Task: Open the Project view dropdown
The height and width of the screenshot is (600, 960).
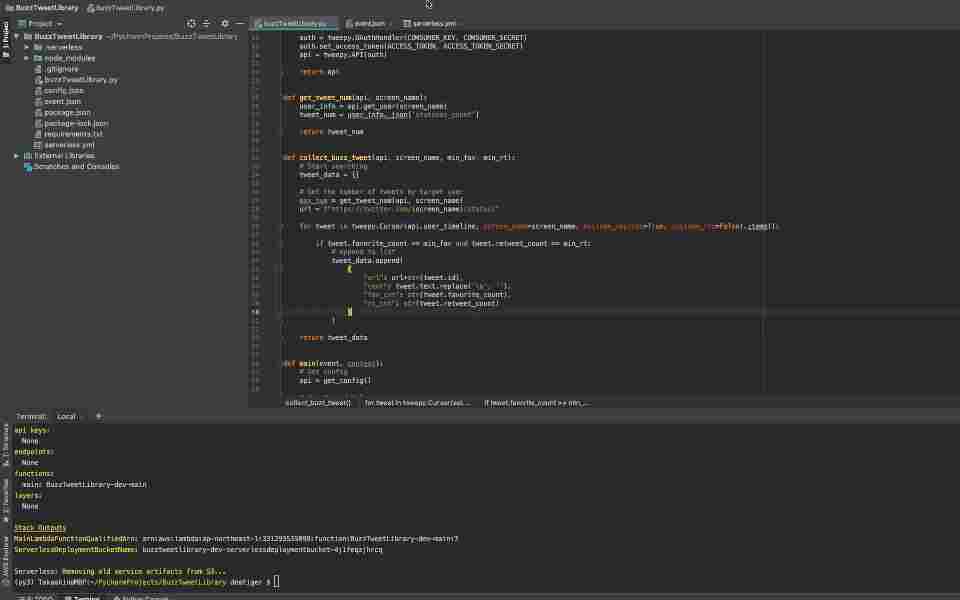Action: point(40,24)
